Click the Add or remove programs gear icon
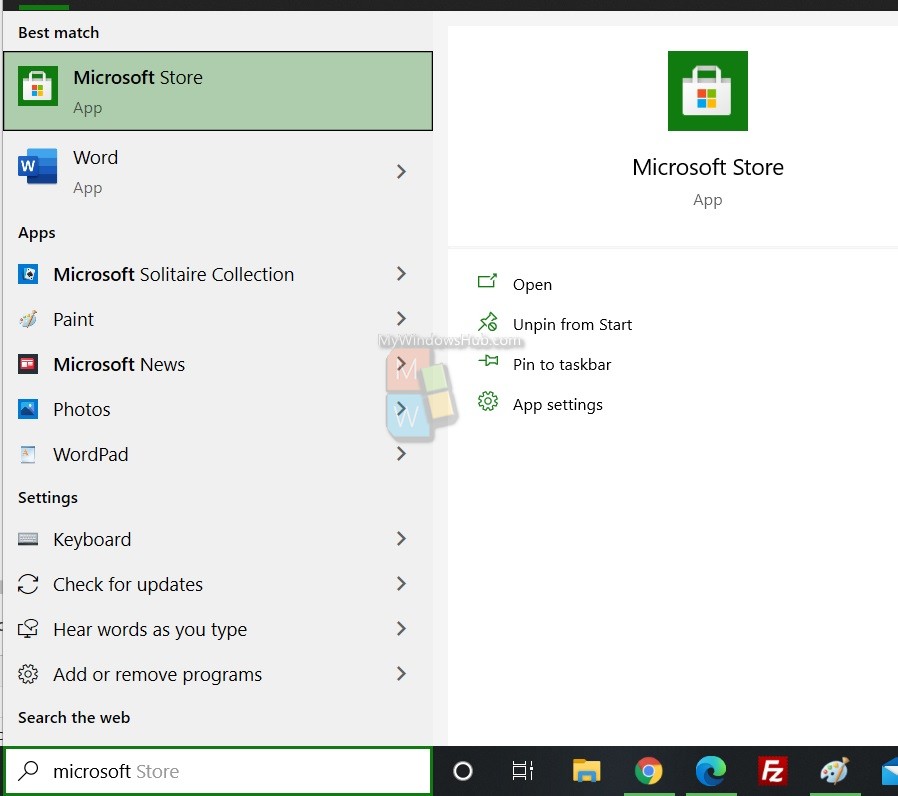 (x=28, y=674)
